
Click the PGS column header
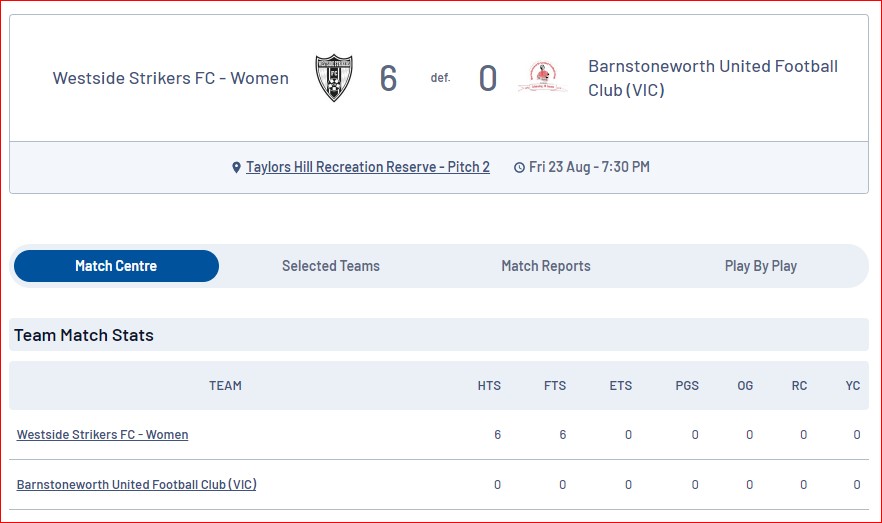(x=687, y=386)
